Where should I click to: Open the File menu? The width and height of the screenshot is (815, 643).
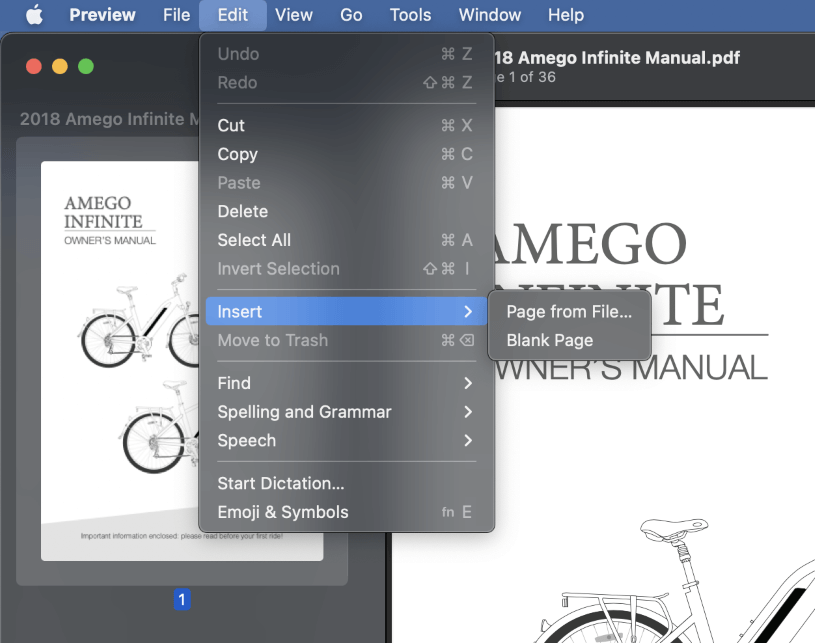176,15
